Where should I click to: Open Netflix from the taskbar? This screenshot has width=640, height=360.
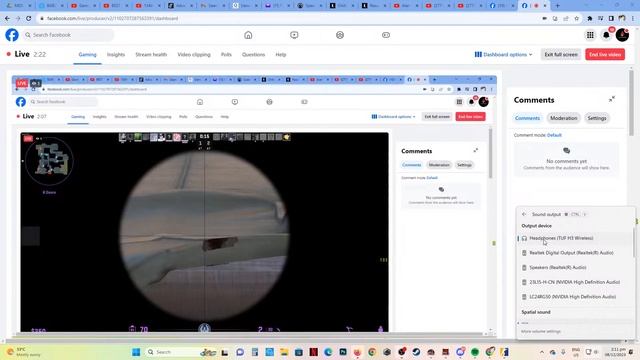(x=313, y=352)
